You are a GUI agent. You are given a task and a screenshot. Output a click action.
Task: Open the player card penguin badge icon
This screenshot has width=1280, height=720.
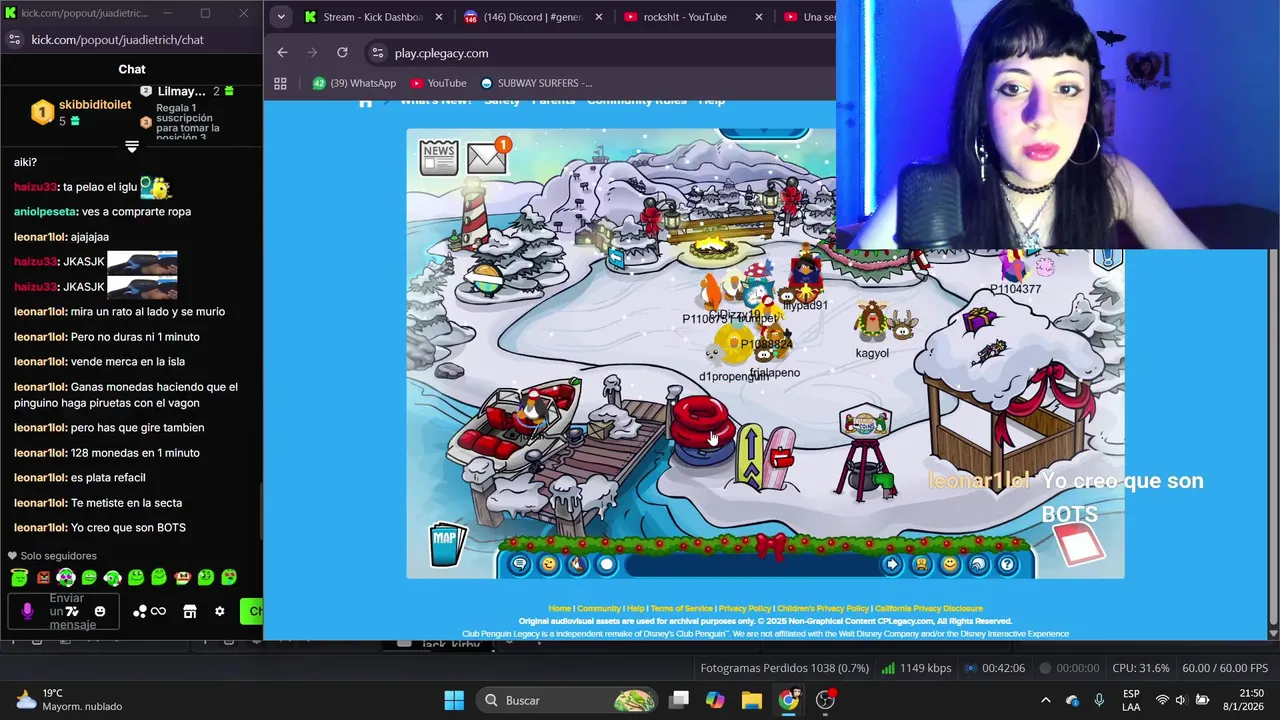pos(920,564)
